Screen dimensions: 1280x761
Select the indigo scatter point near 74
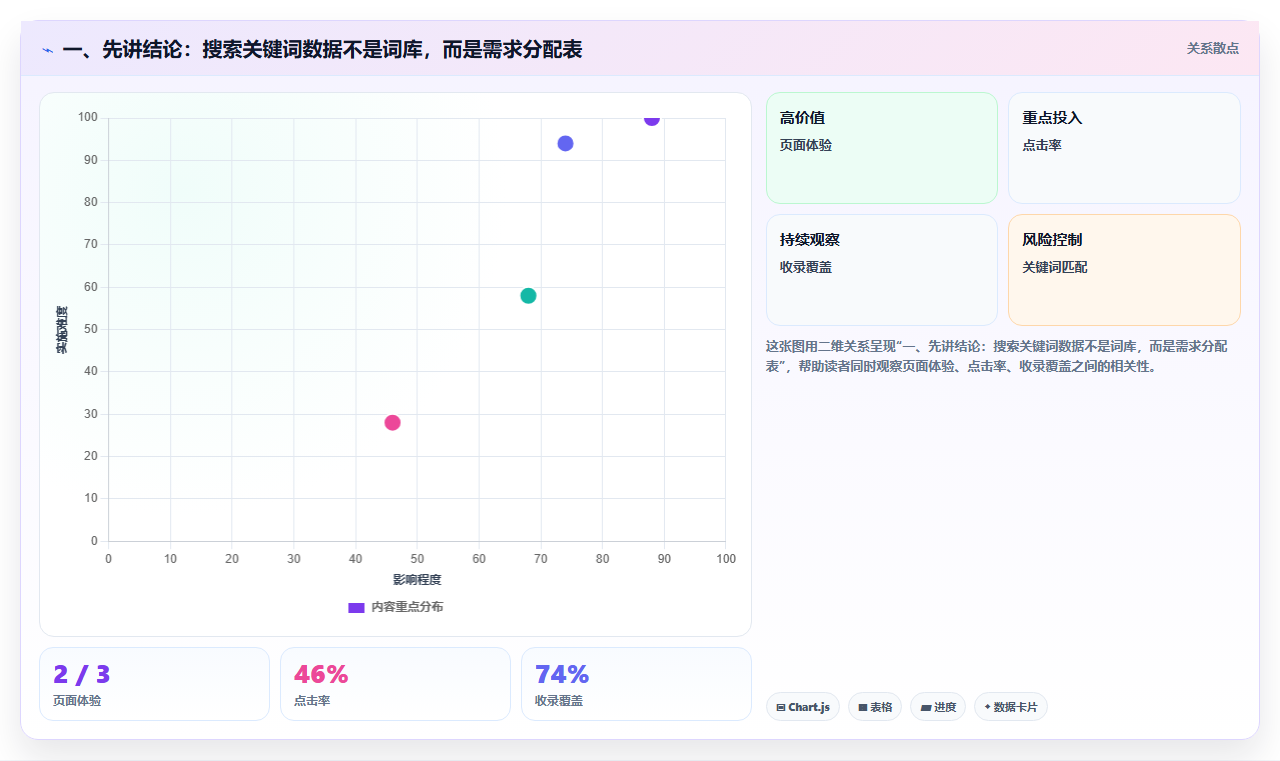[565, 144]
